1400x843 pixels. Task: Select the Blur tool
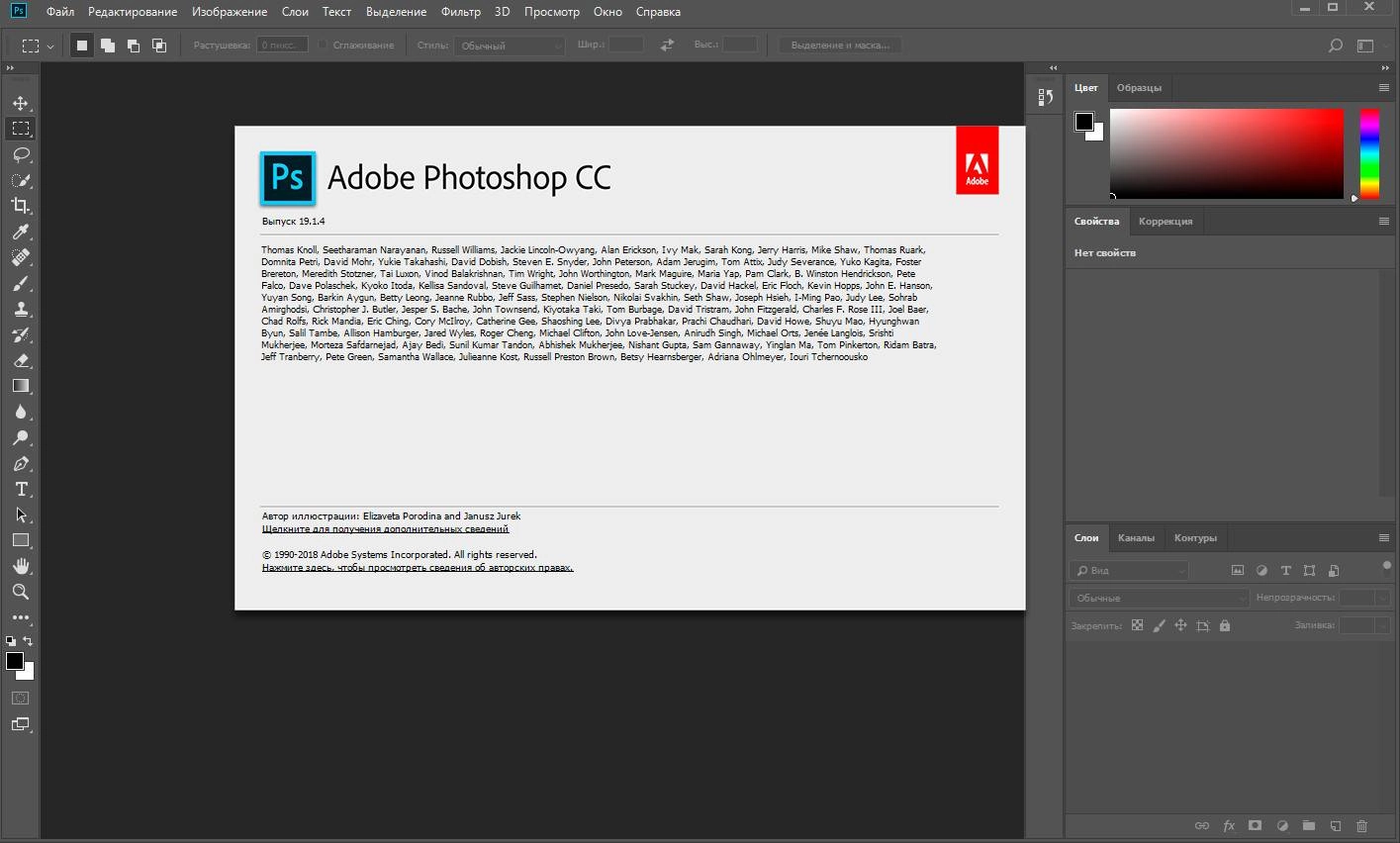coord(21,412)
